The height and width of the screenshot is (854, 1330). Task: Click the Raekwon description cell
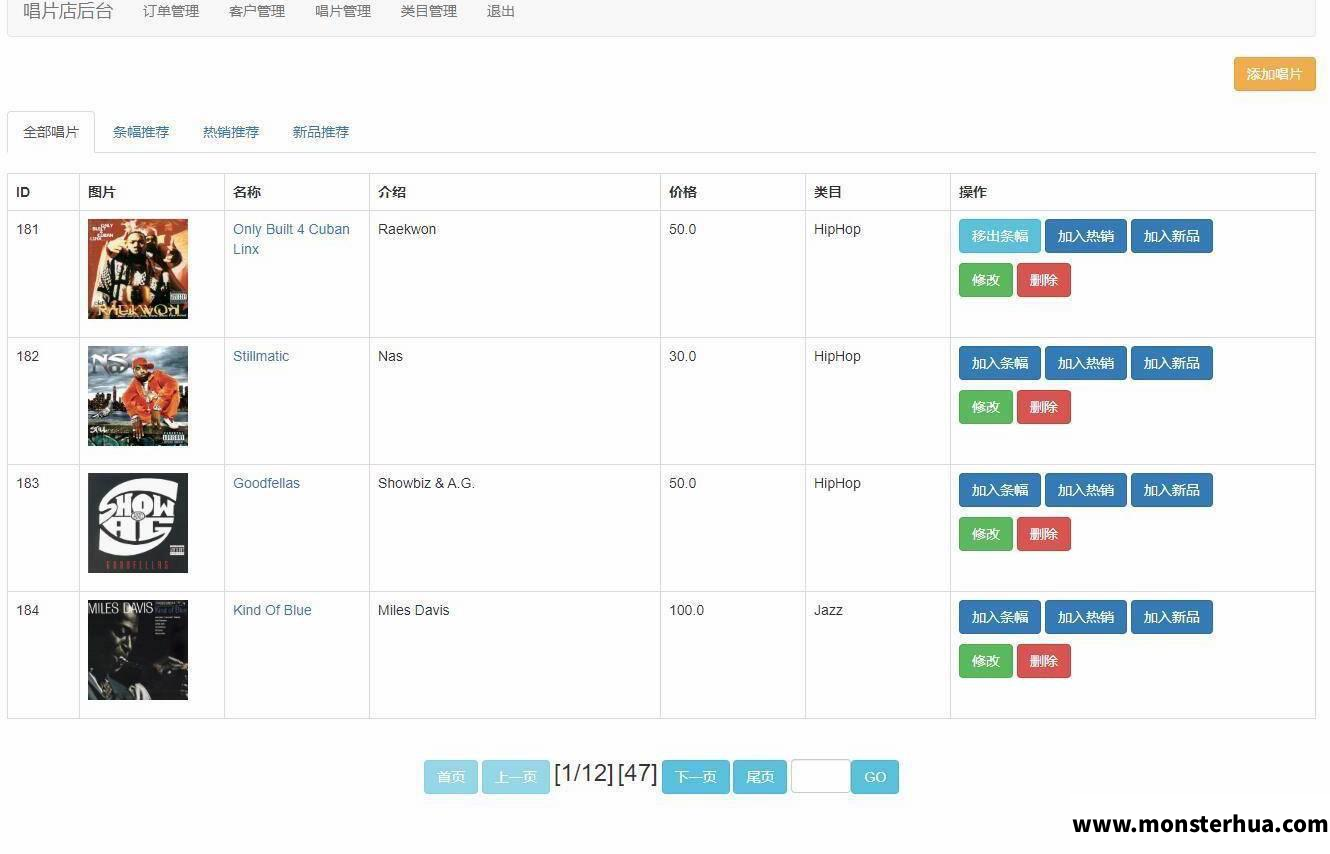(x=515, y=274)
